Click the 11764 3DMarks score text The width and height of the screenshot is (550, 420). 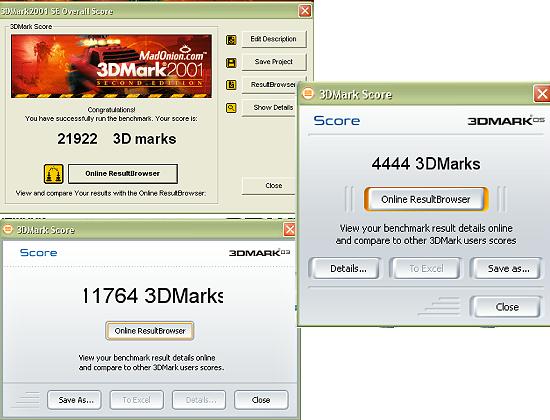(152, 295)
